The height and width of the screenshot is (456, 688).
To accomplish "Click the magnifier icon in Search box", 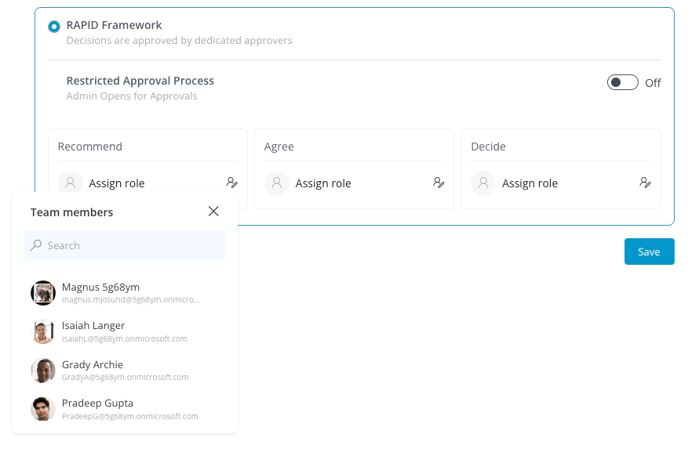I will pos(36,245).
